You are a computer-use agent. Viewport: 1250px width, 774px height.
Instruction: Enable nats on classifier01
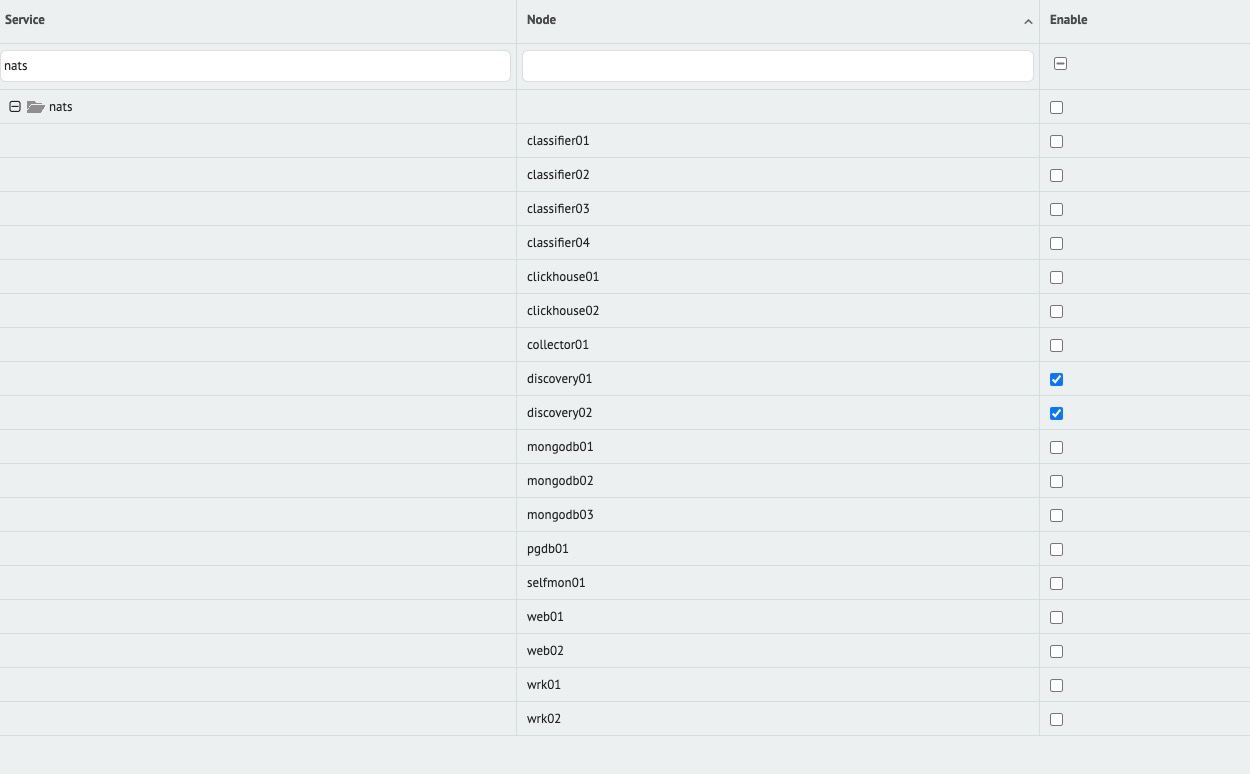[x=1056, y=141]
